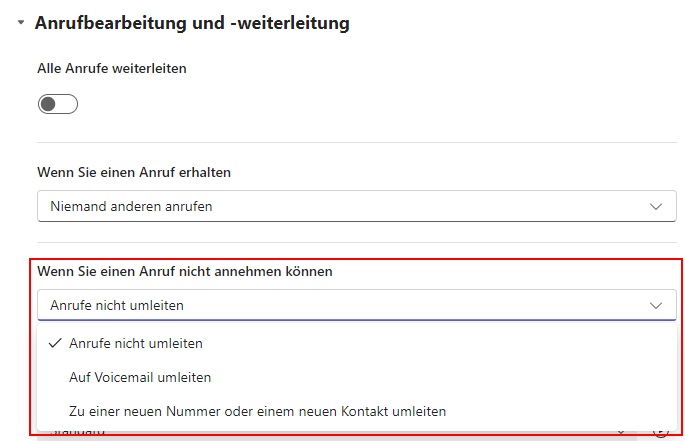Close the Anrufe nicht umleiten combo box

pos(357,305)
